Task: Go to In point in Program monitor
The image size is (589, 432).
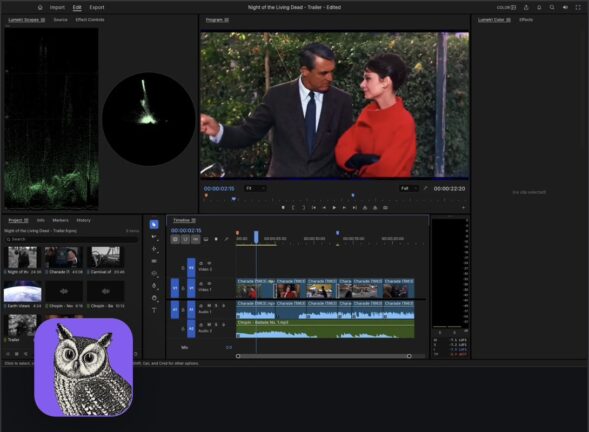Action: coord(314,207)
